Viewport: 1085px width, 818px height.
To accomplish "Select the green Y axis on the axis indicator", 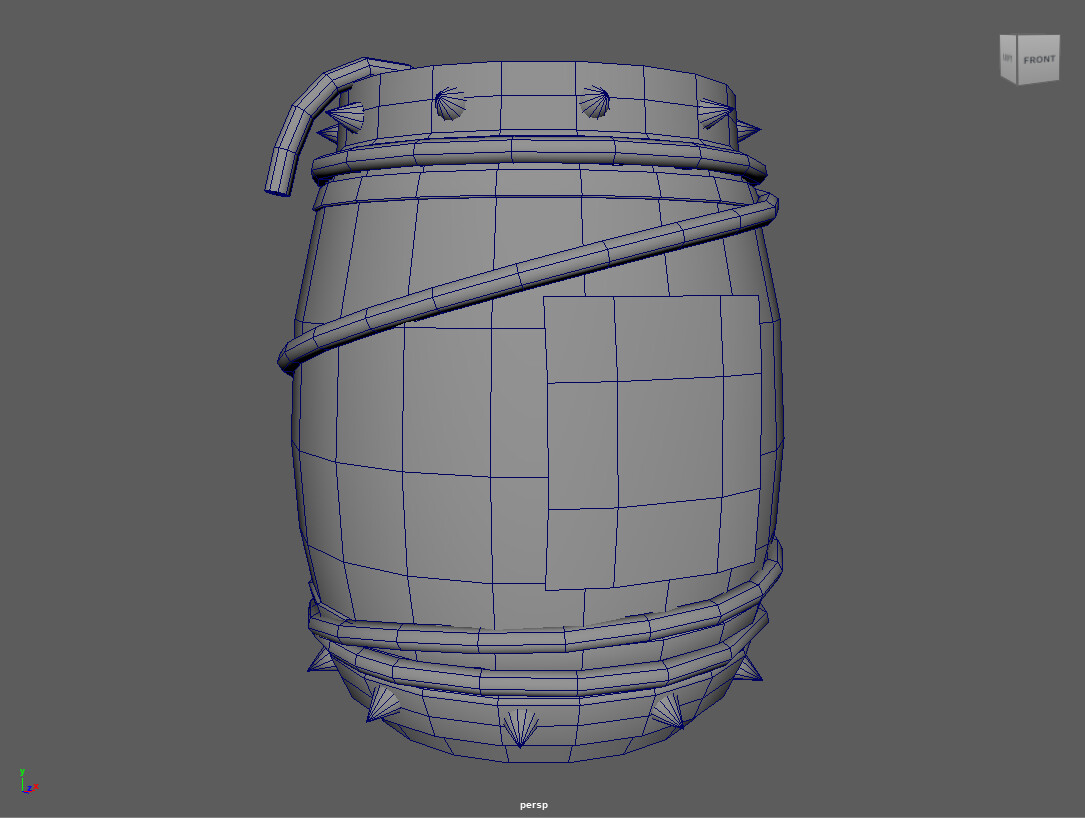I will pos(22,782).
